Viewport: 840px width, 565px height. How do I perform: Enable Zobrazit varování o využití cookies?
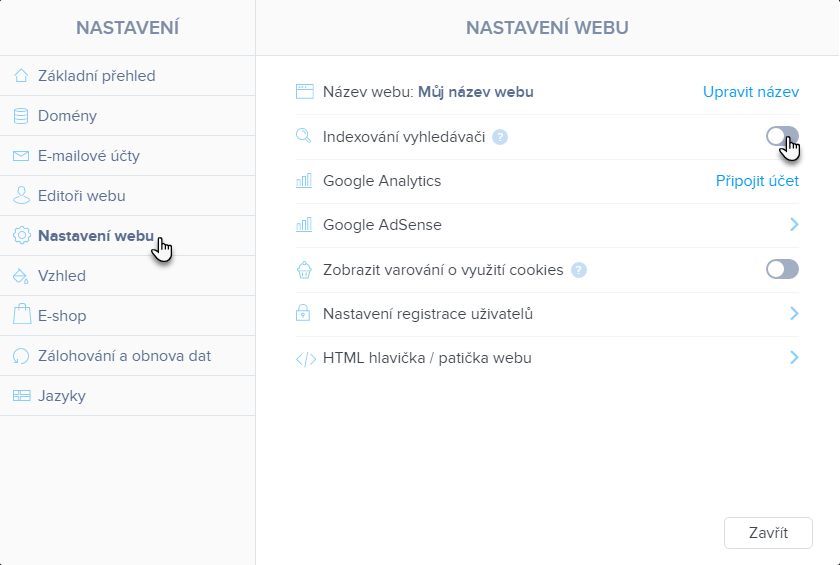tap(782, 269)
